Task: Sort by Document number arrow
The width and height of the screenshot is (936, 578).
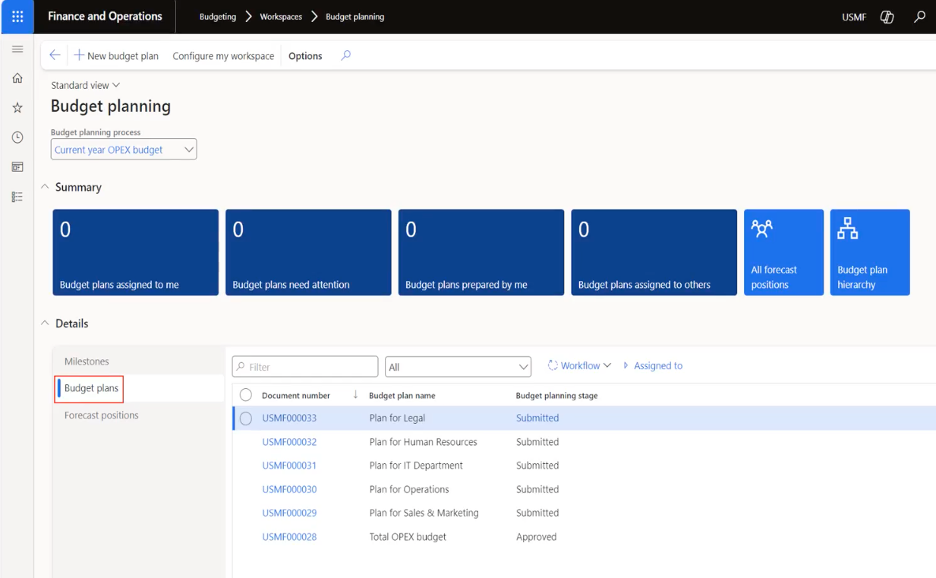Action: [355, 395]
